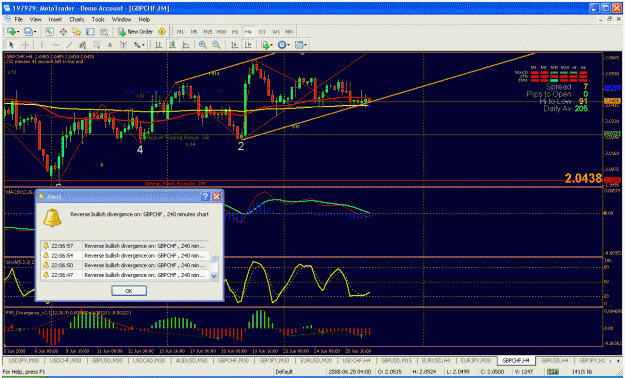Switch to the EURUSD,M30 chart tab
Viewport: 625px width, 378px height.
coord(316,360)
